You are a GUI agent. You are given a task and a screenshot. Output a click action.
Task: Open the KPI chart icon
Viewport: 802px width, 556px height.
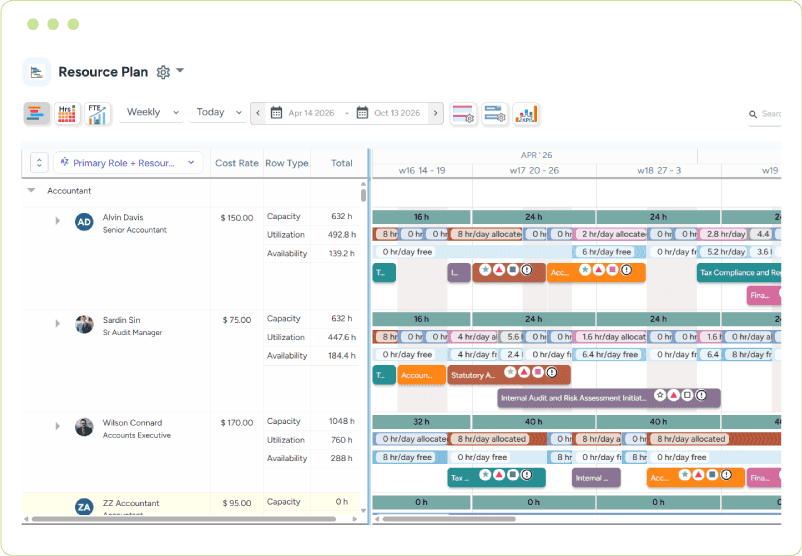526,114
